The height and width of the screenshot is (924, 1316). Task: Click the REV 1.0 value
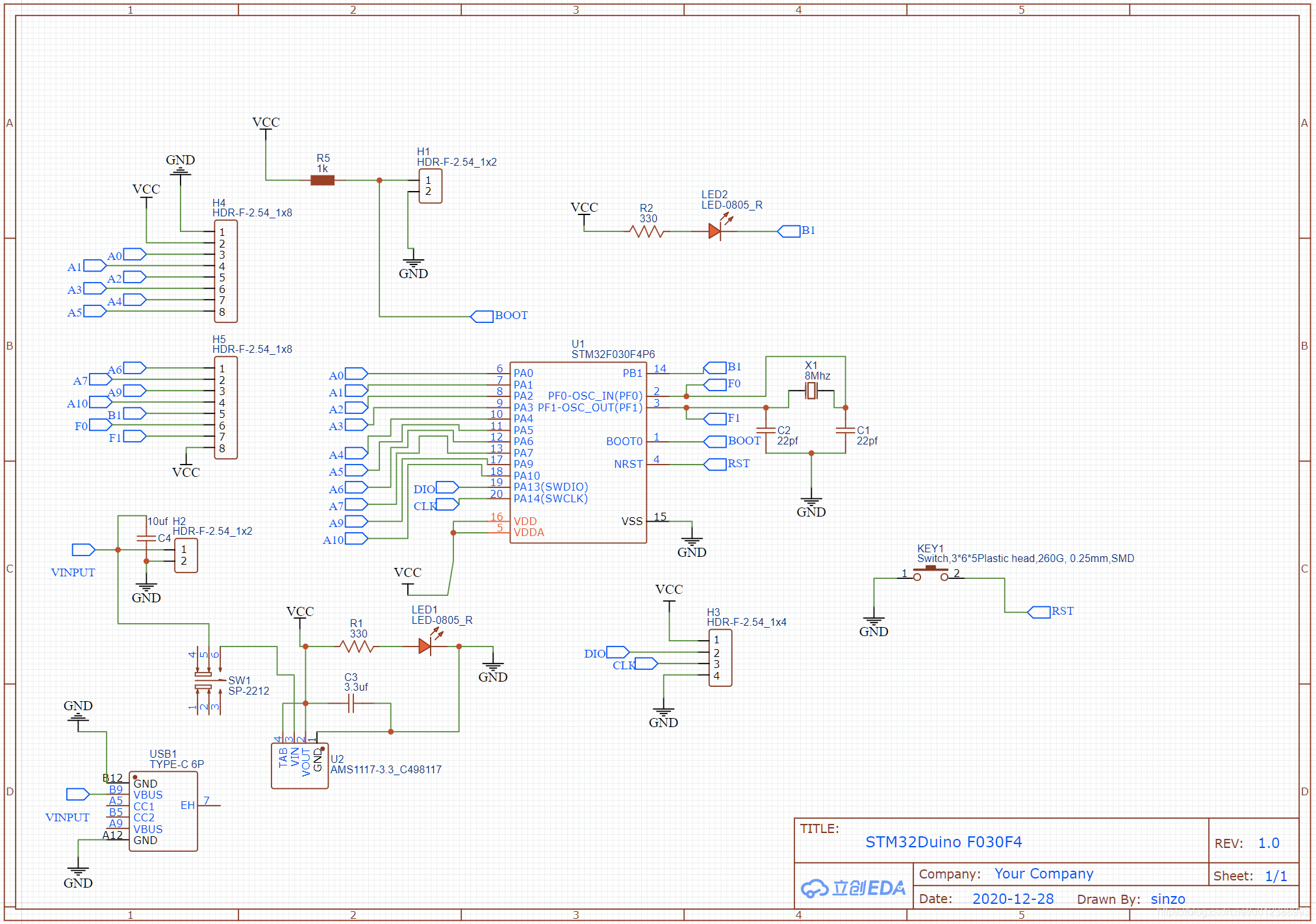pyautogui.click(x=1268, y=843)
